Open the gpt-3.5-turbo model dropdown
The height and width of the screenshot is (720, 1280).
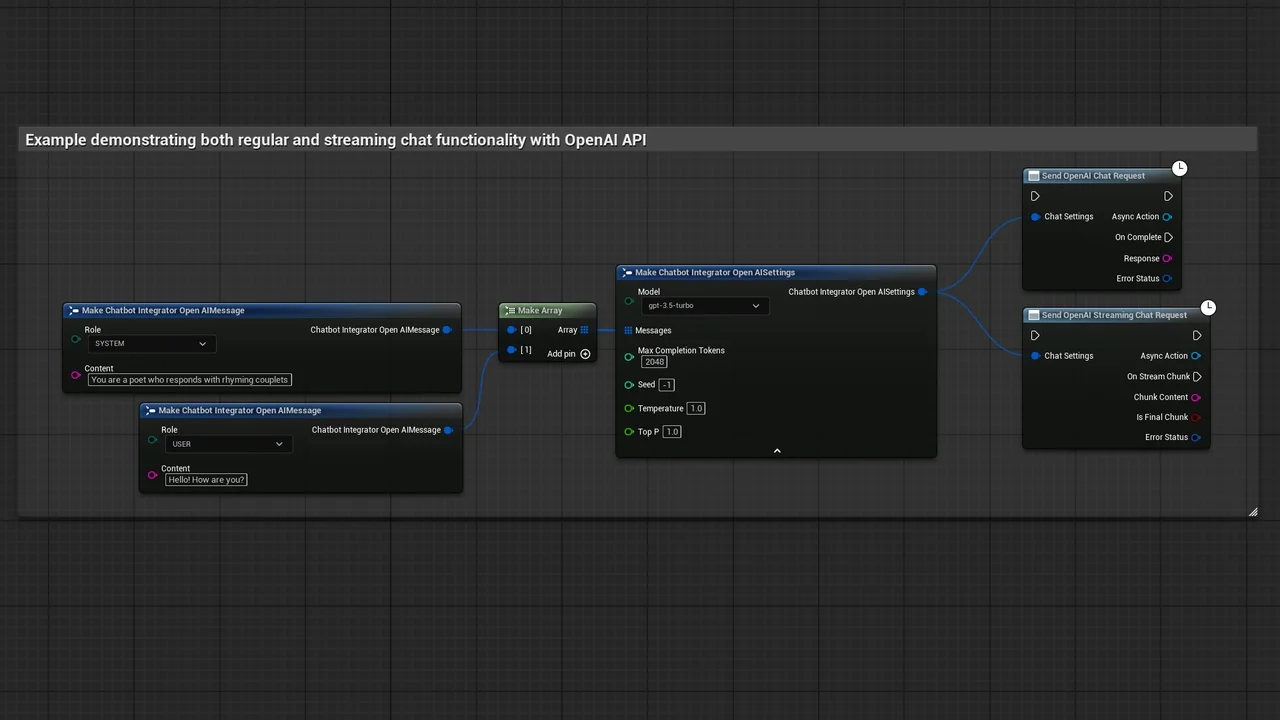click(x=704, y=306)
